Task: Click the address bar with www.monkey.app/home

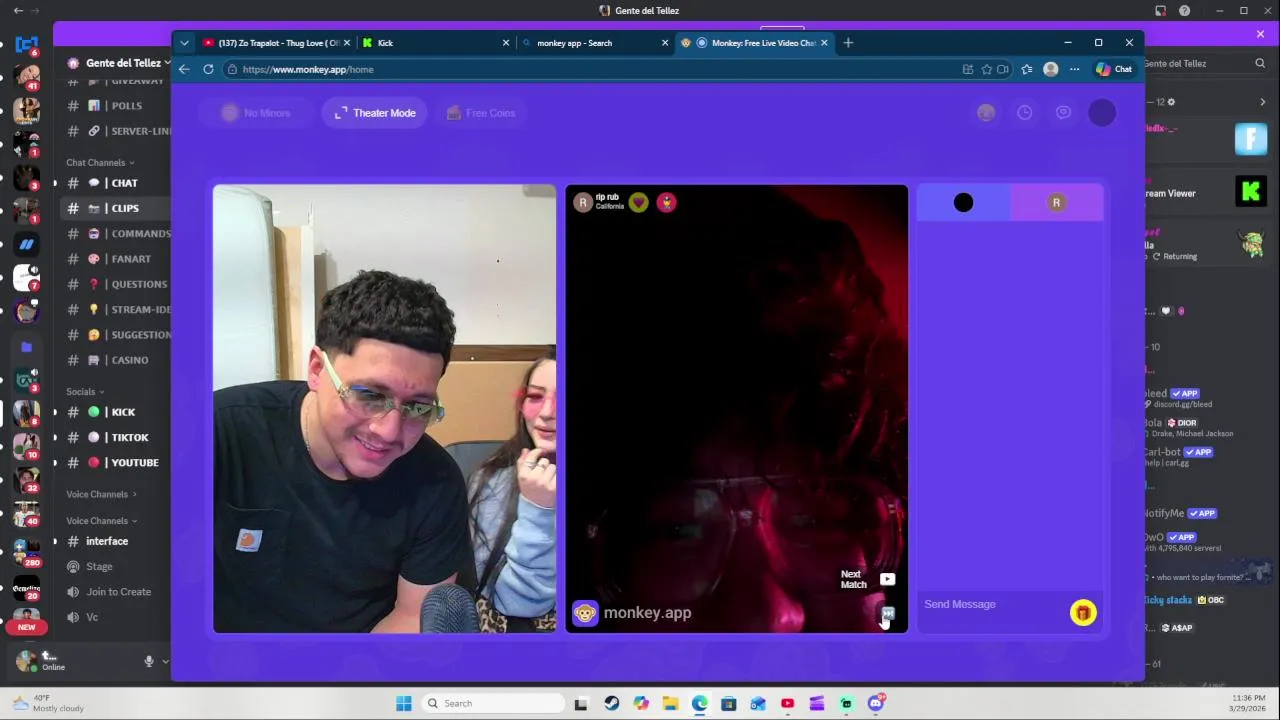Action: (x=590, y=69)
